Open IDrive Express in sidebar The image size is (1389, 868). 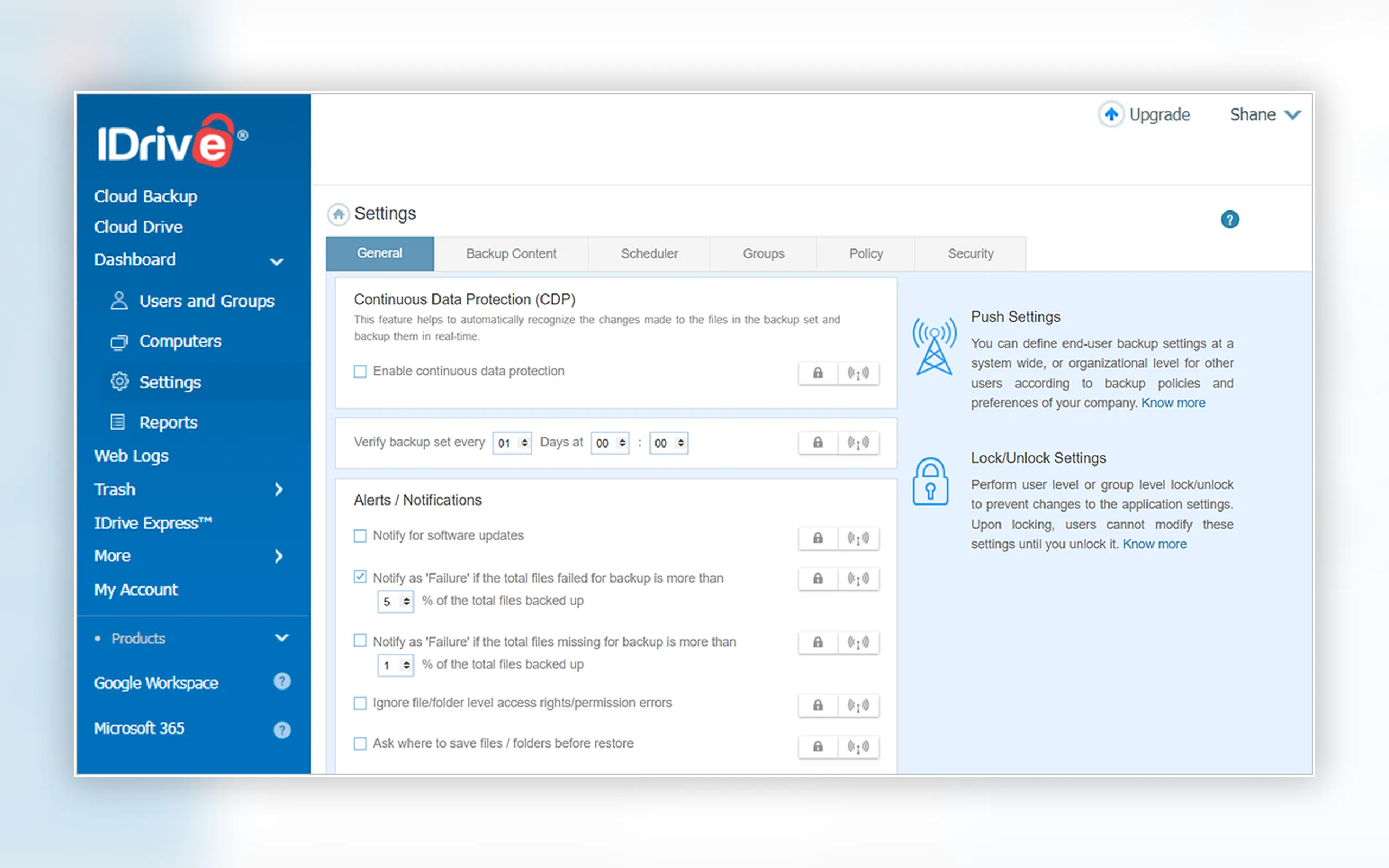[152, 523]
